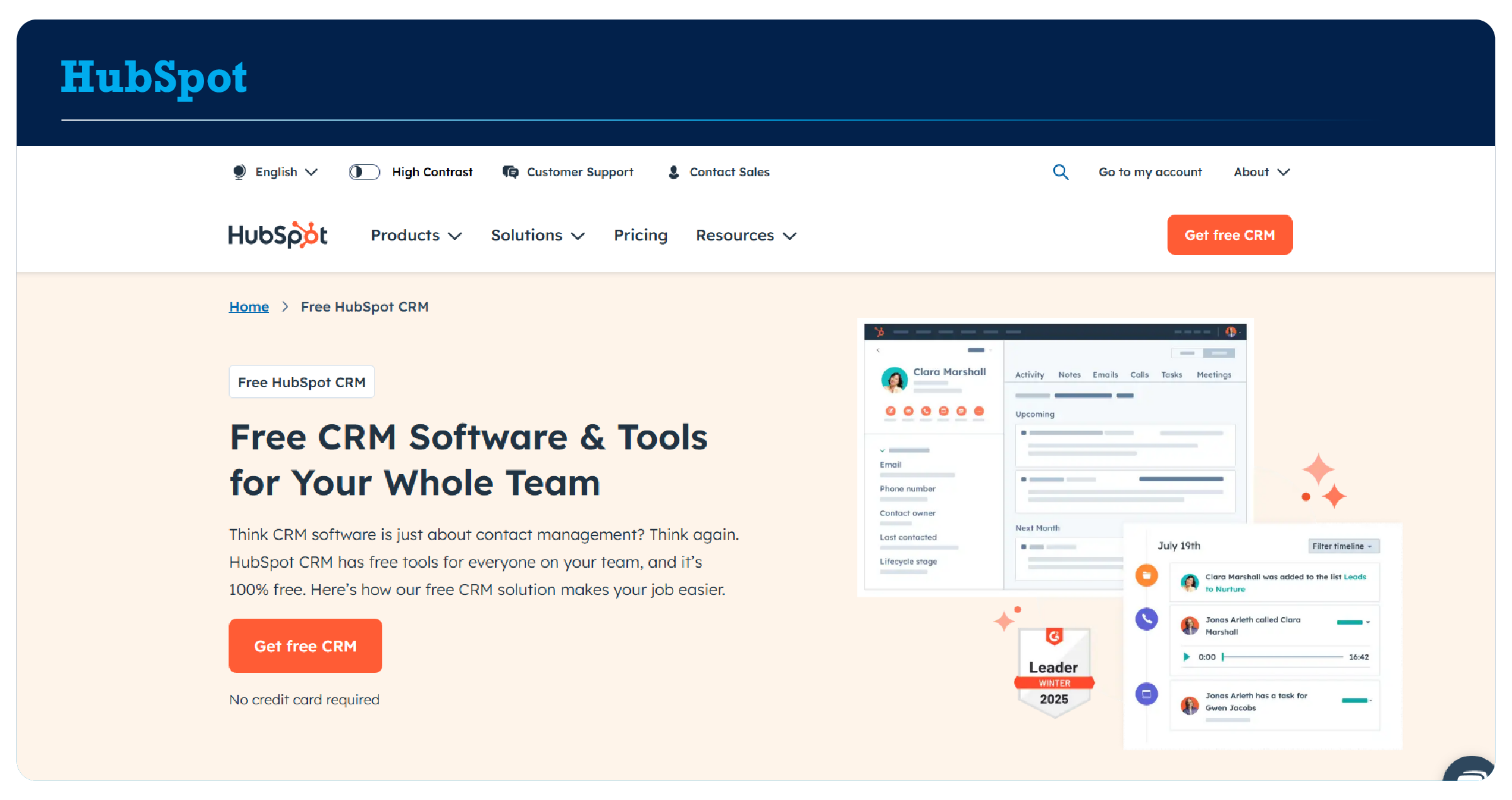Click the blue HubSpot banner title
The image size is (1512, 800).
(x=154, y=78)
